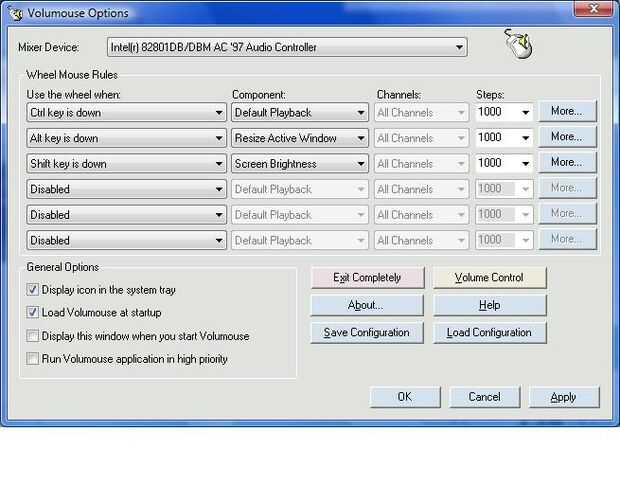Viewport: 620px width, 485px height.
Task: Click Load Configuration
Action: [490, 333]
